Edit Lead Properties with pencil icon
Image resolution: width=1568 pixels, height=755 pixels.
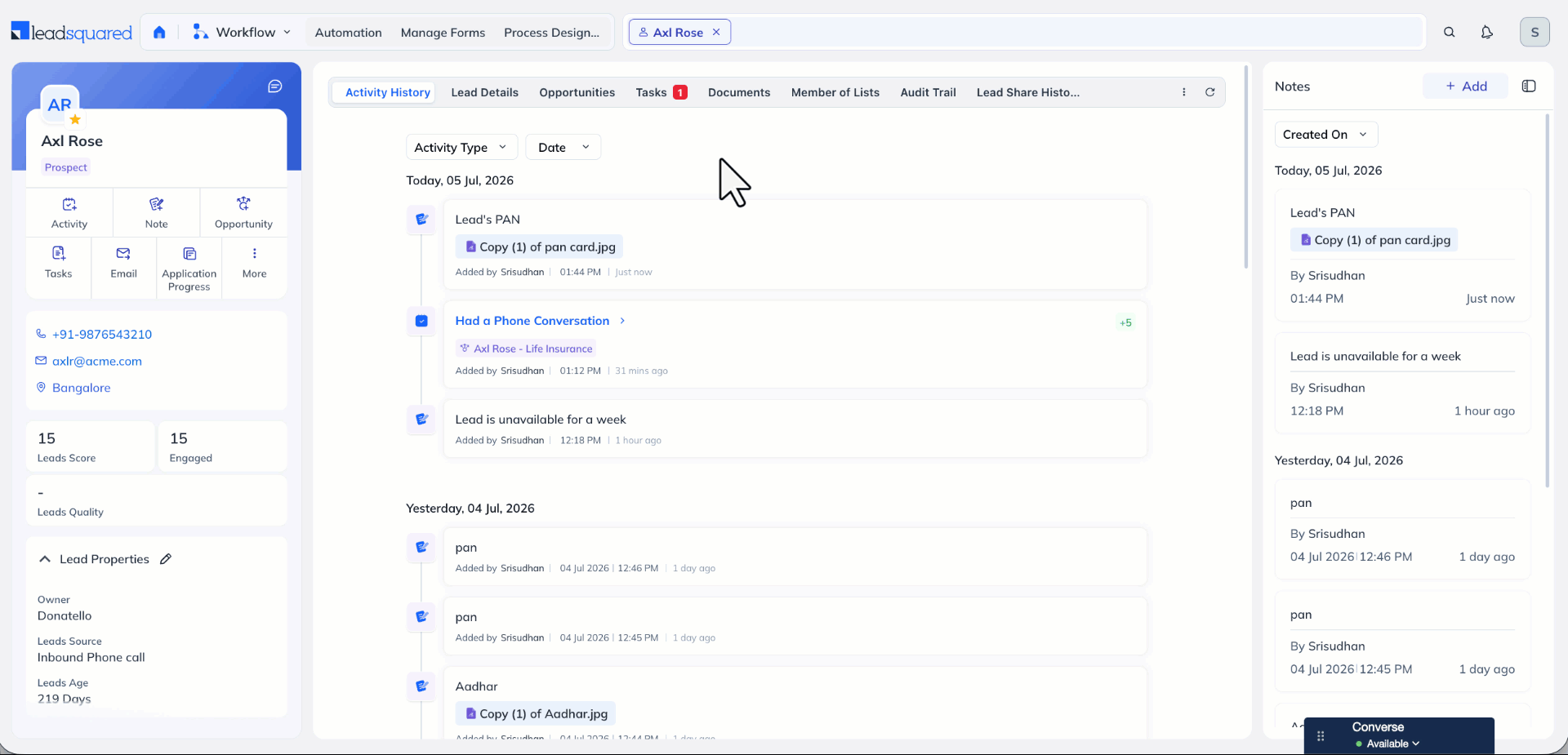(x=166, y=559)
